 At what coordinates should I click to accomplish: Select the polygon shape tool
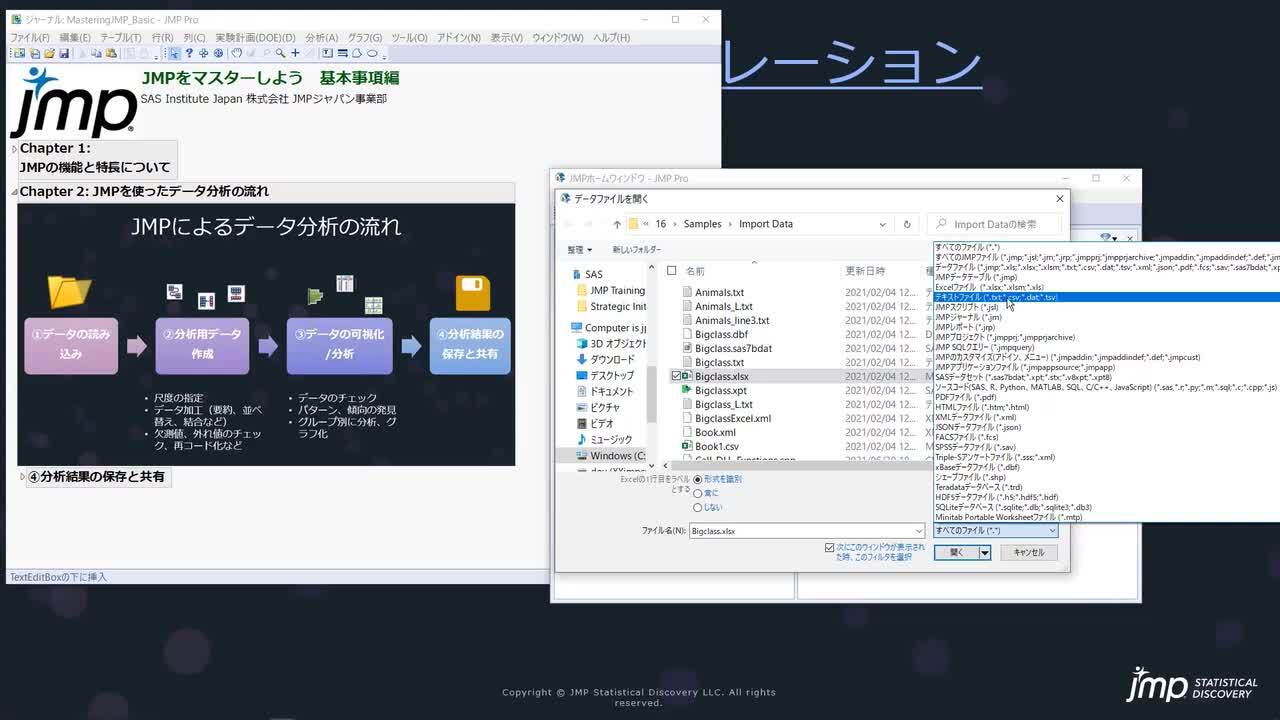coord(357,53)
